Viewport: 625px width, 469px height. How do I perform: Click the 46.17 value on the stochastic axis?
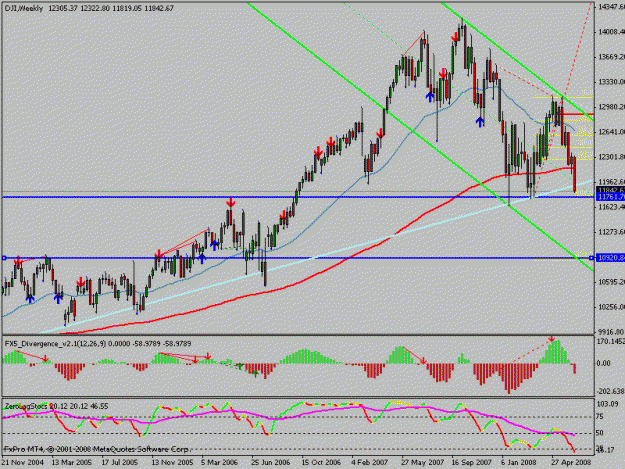click(606, 451)
